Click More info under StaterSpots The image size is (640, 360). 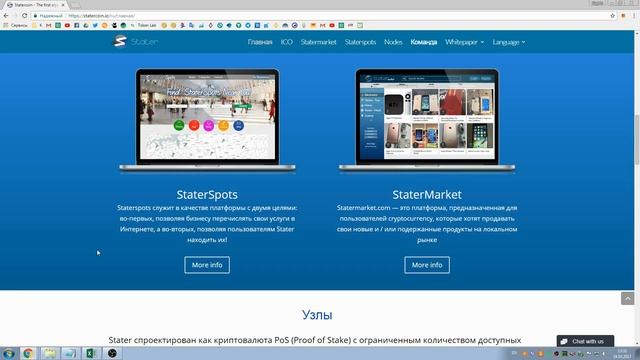click(x=207, y=265)
